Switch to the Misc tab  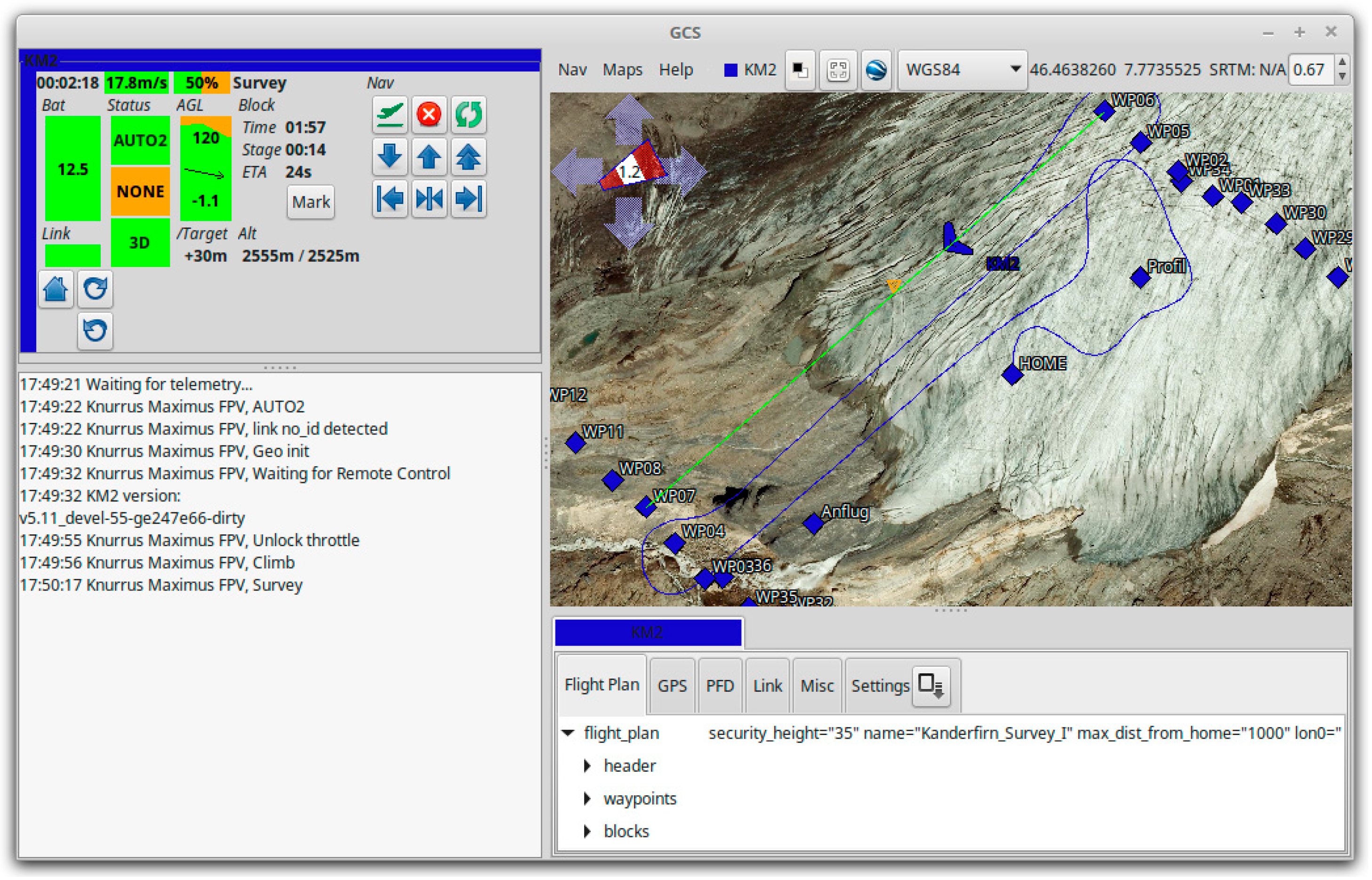[x=818, y=686]
